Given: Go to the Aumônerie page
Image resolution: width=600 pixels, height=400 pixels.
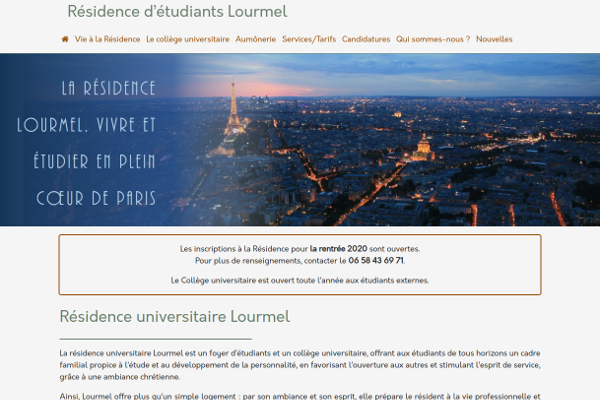Looking at the screenshot, I should pyautogui.click(x=256, y=39).
